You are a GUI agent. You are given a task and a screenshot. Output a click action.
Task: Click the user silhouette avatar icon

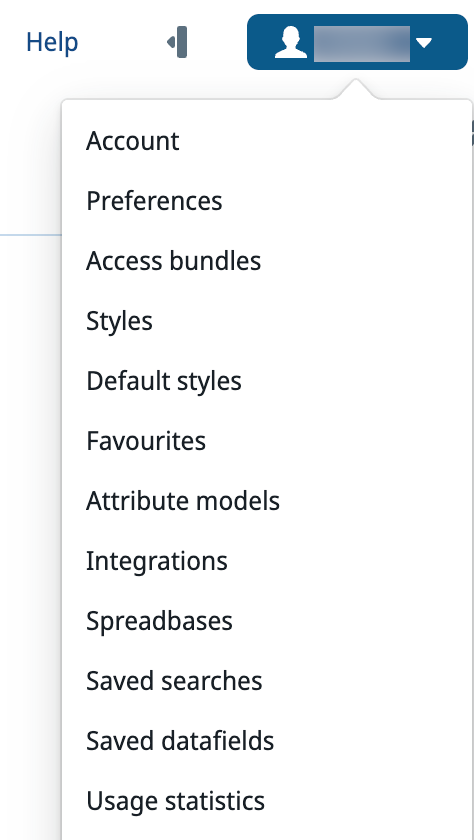(x=291, y=42)
